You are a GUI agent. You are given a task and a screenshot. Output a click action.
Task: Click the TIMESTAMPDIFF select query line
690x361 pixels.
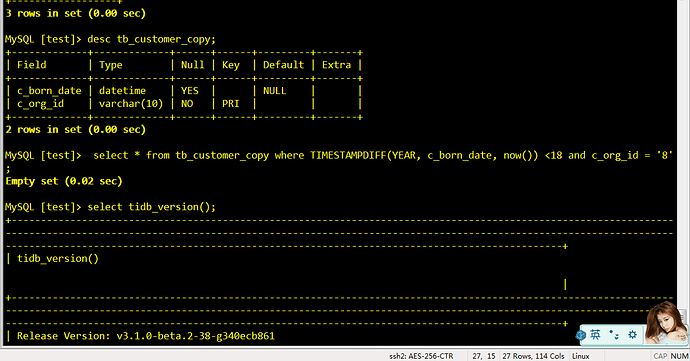[x=339, y=155]
